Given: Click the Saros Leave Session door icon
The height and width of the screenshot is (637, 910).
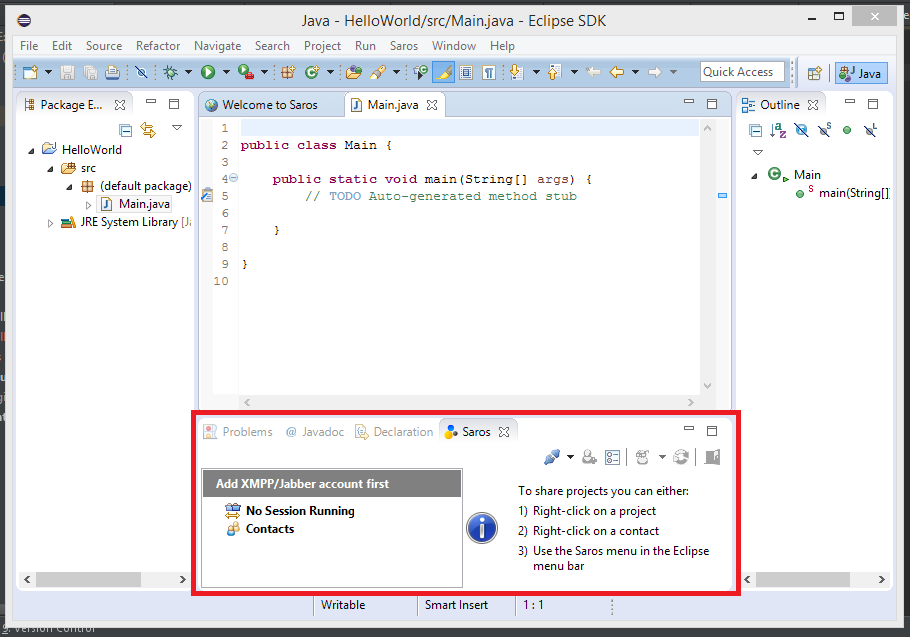Looking at the screenshot, I should (712, 457).
